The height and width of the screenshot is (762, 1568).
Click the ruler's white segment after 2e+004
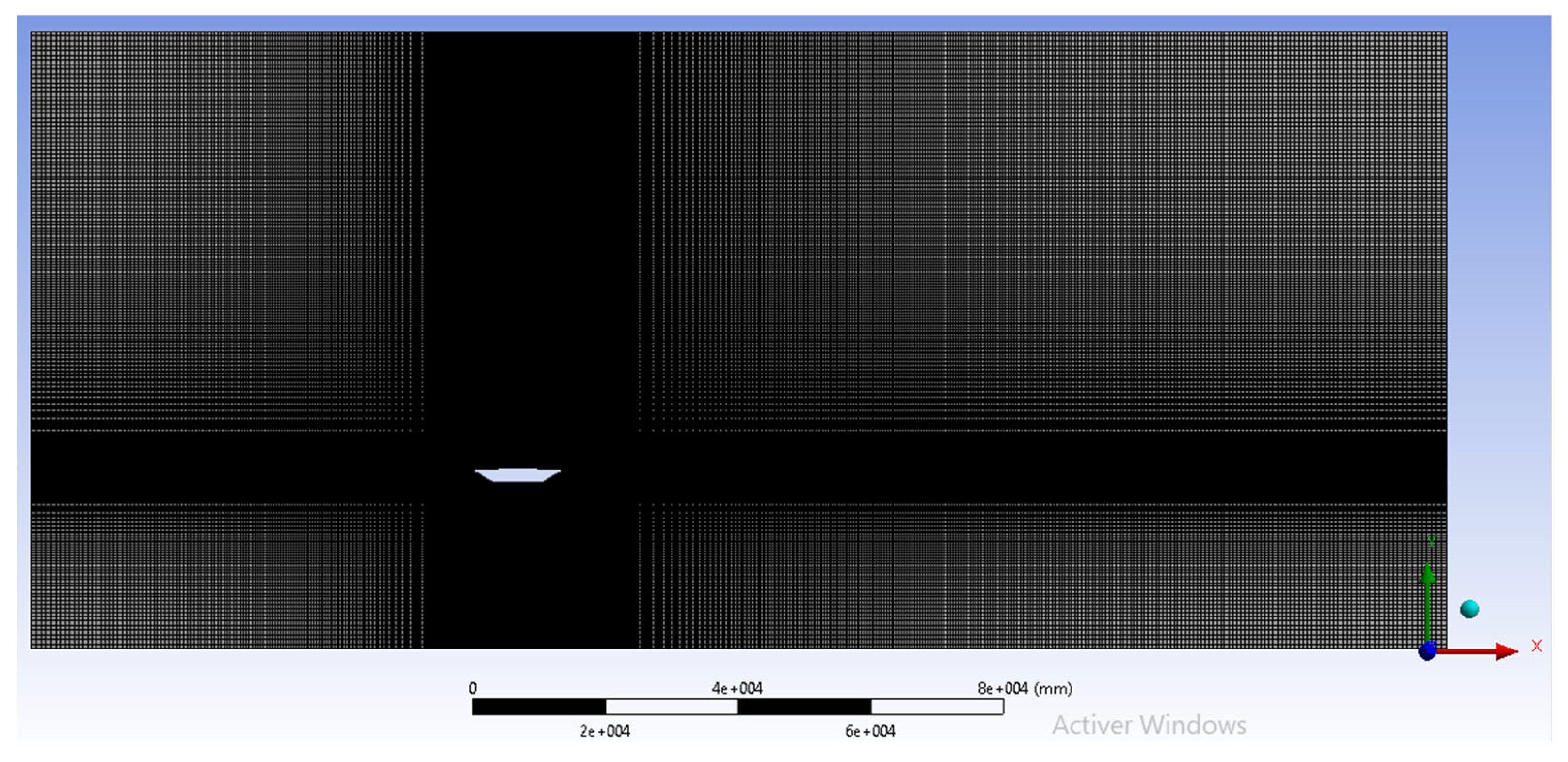click(672, 707)
